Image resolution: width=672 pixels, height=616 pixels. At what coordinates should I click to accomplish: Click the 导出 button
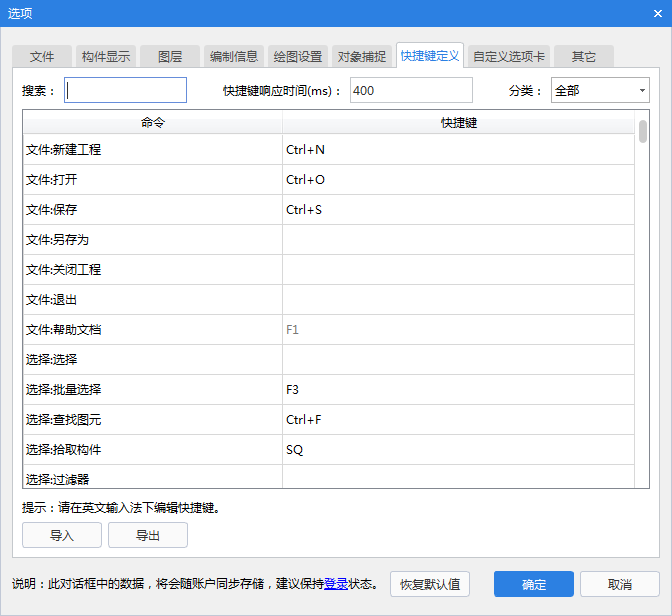[x=148, y=535]
